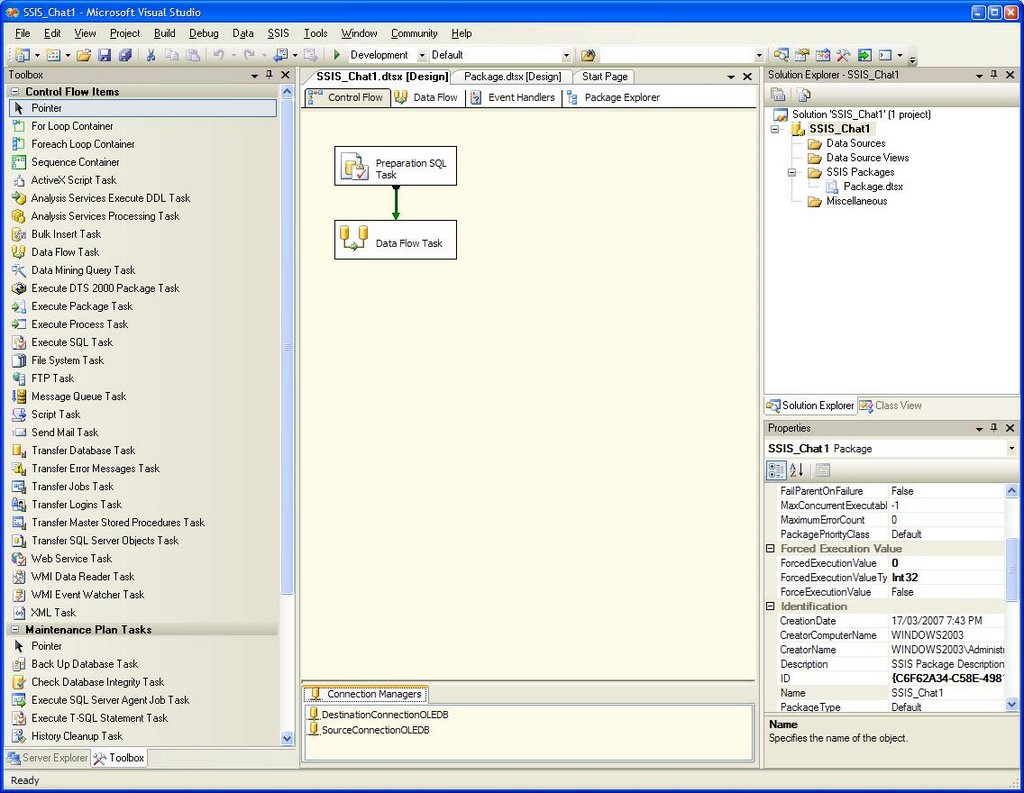Toggle Categorized view in Properties panel
Image resolution: width=1024 pixels, height=793 pixels.
776,470
